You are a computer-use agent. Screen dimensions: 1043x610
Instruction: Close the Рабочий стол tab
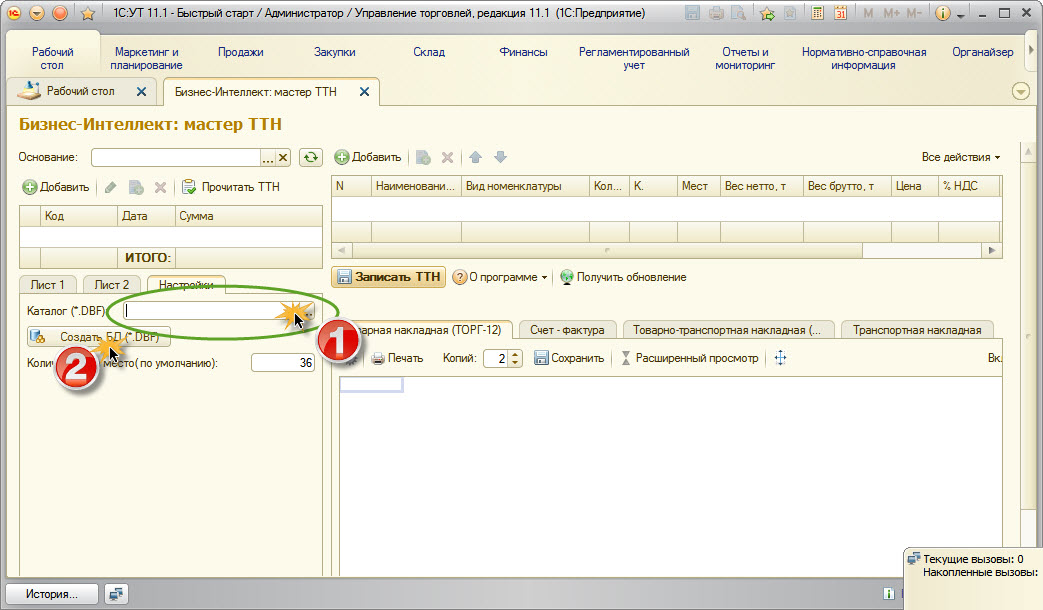pos(141,92)
